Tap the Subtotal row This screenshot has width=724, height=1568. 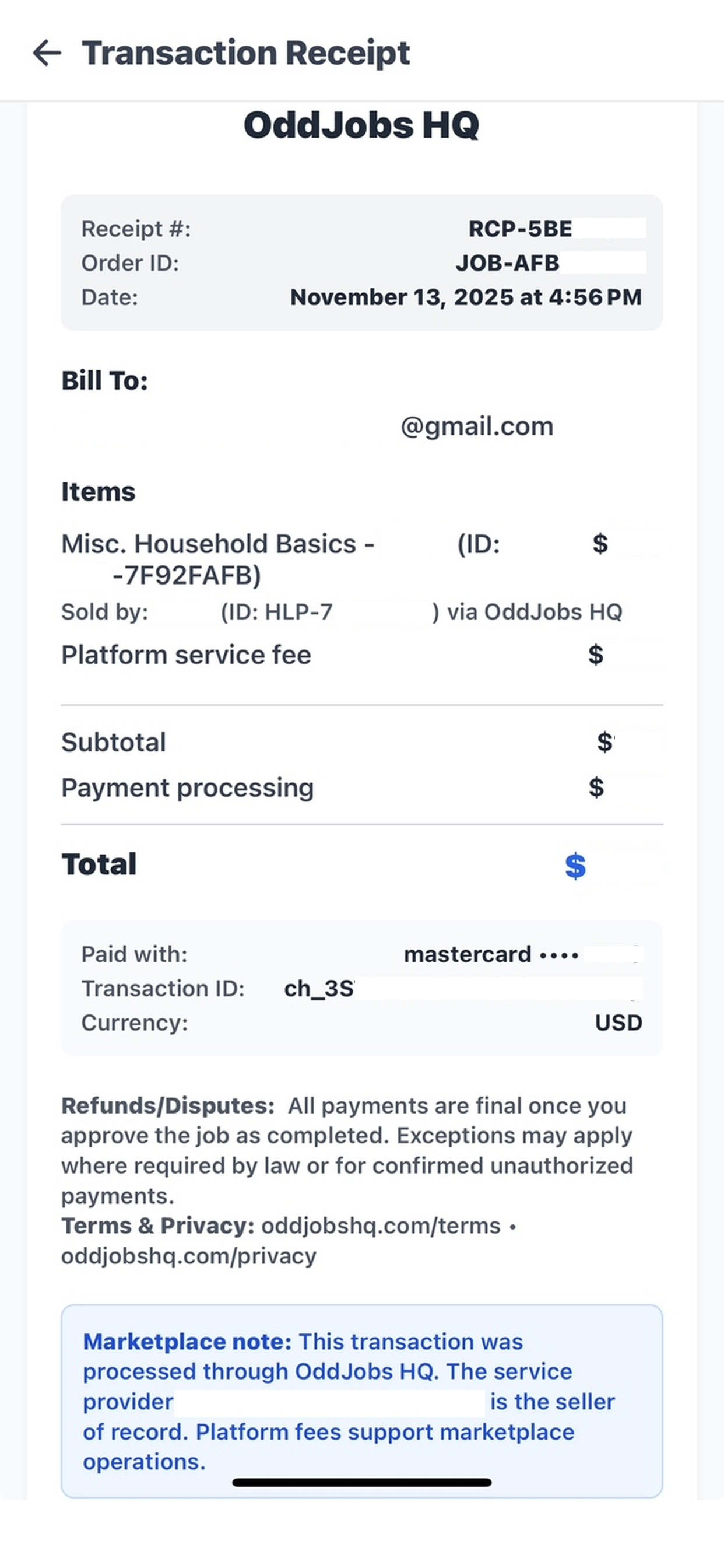(x=361, y=742)
